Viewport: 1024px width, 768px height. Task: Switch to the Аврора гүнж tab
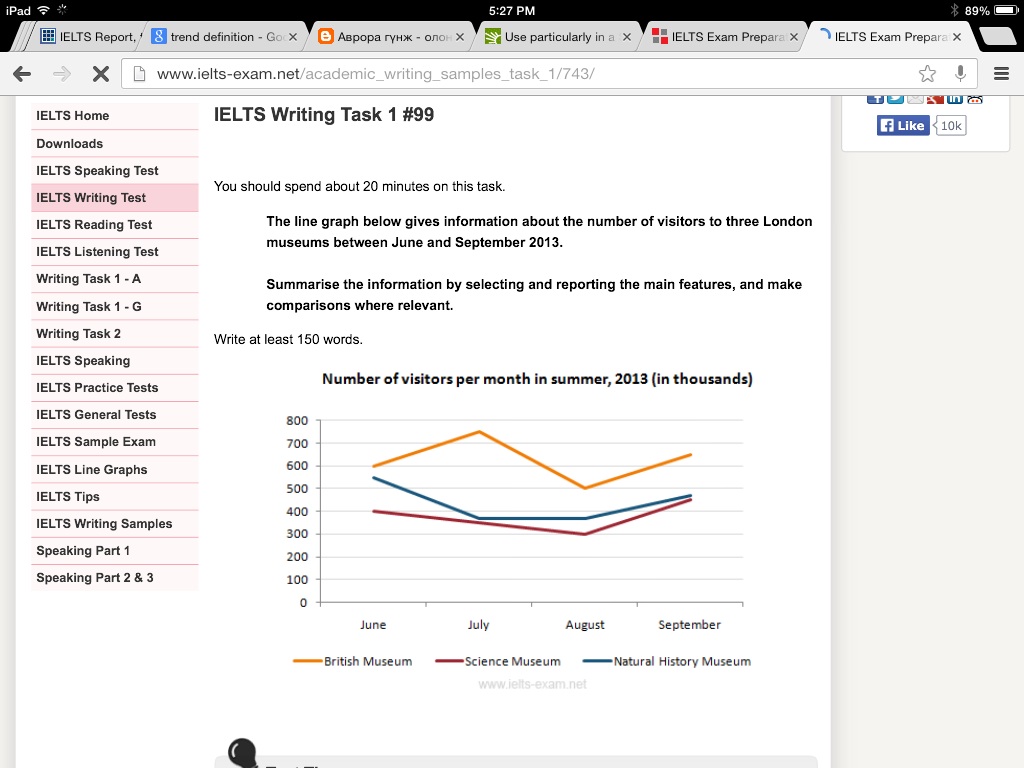click(390, 37)
